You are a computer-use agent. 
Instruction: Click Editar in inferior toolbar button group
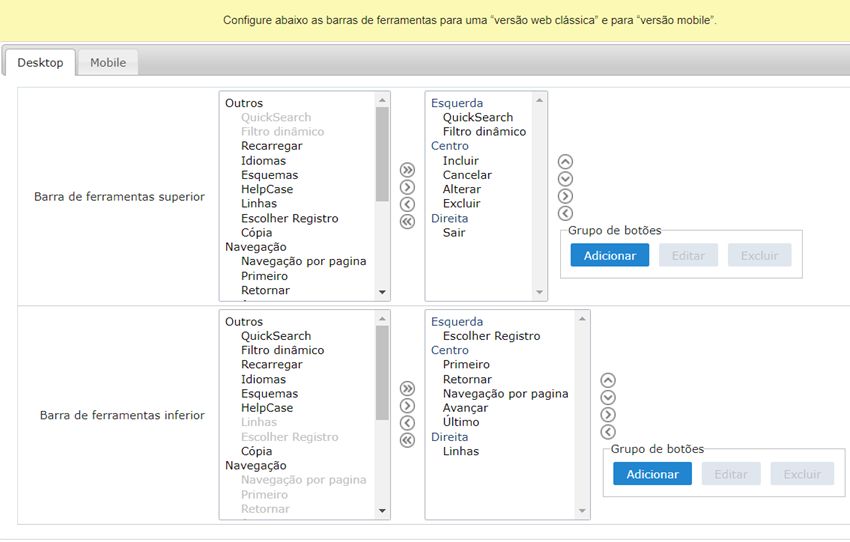(x=731, y=474)
